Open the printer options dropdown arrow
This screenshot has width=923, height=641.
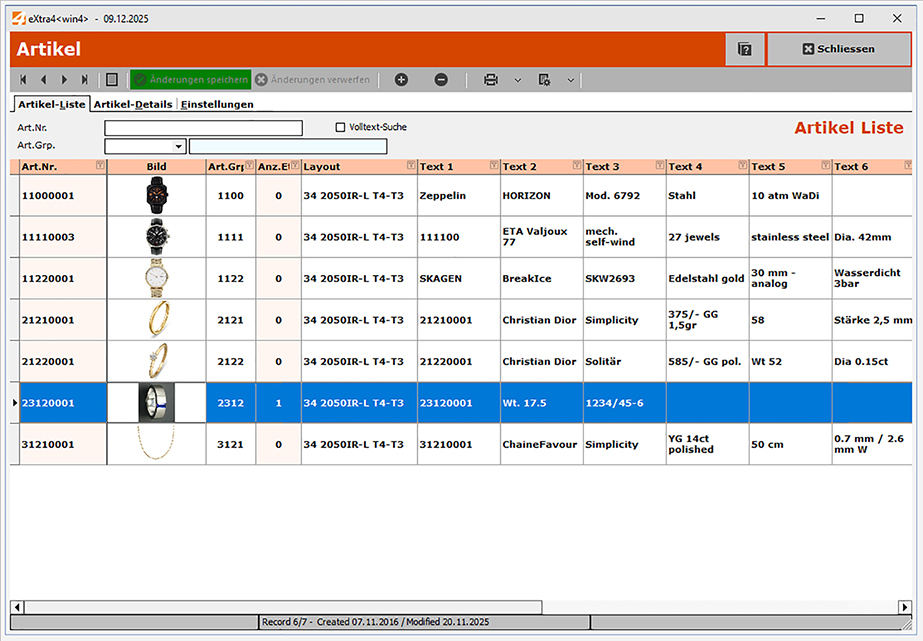click(517, 80)
